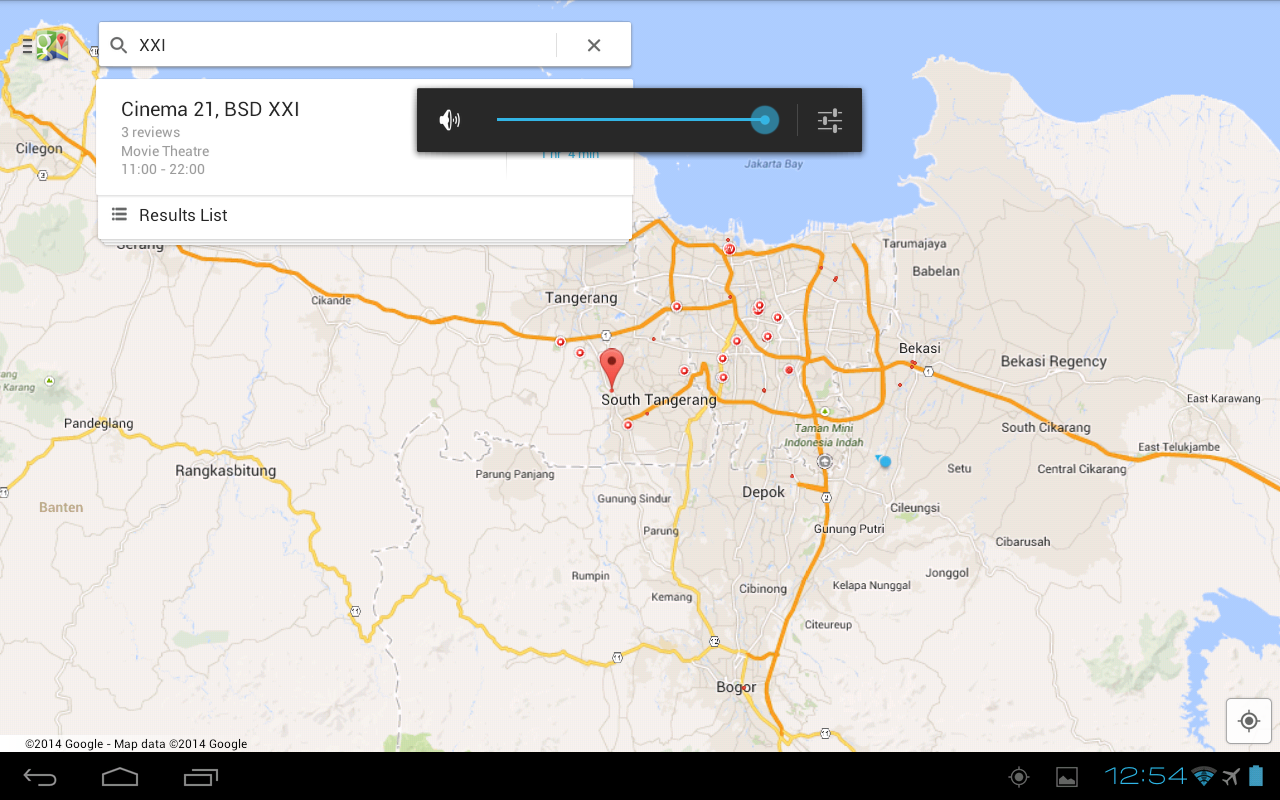Tap the Bekasi city label
This screenshot has width=1280, height=800.
click(x=919, y=348)
